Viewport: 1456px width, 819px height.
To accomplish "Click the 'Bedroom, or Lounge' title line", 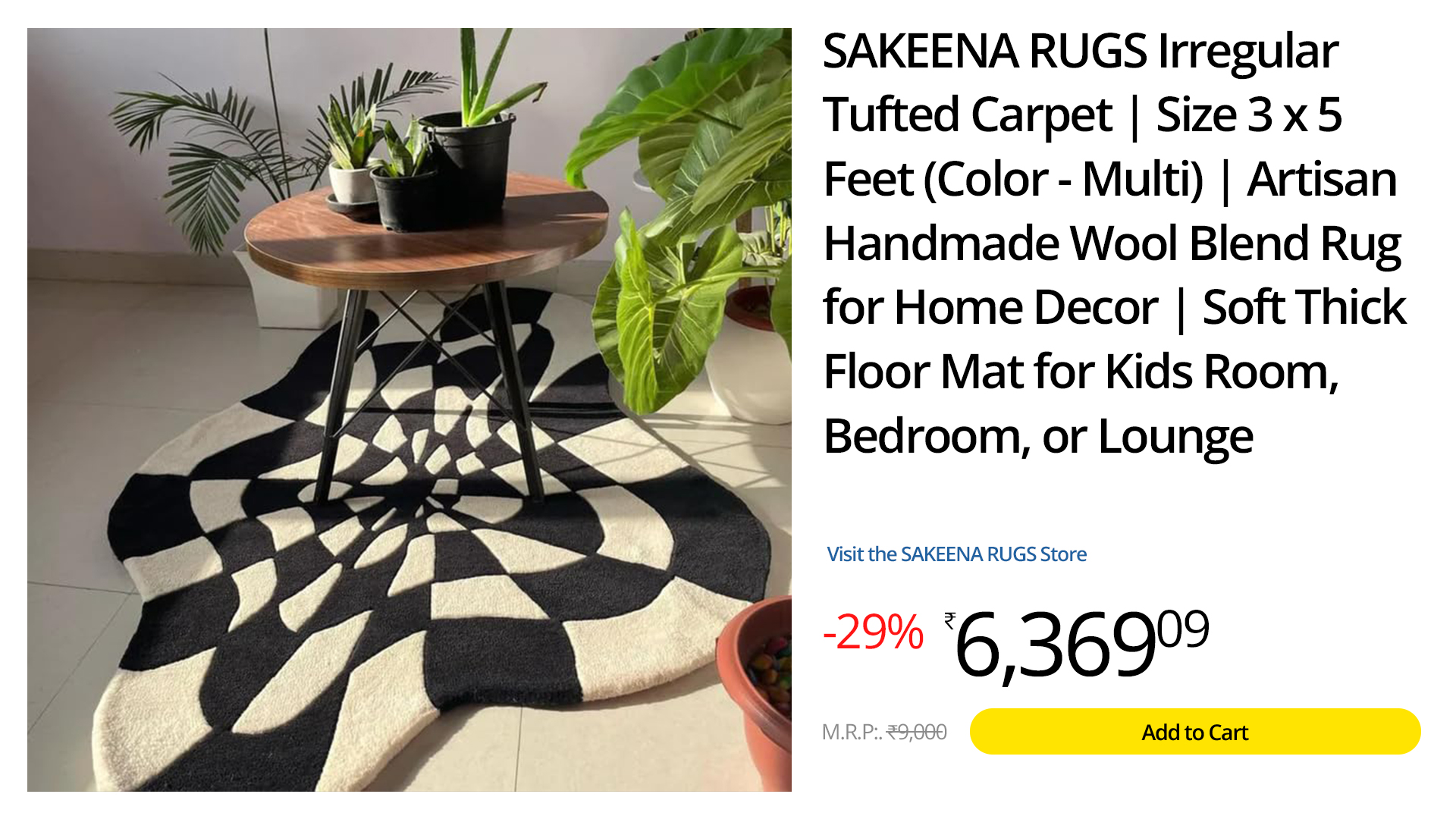I will pyautogui.click(x=1038, y=437).
